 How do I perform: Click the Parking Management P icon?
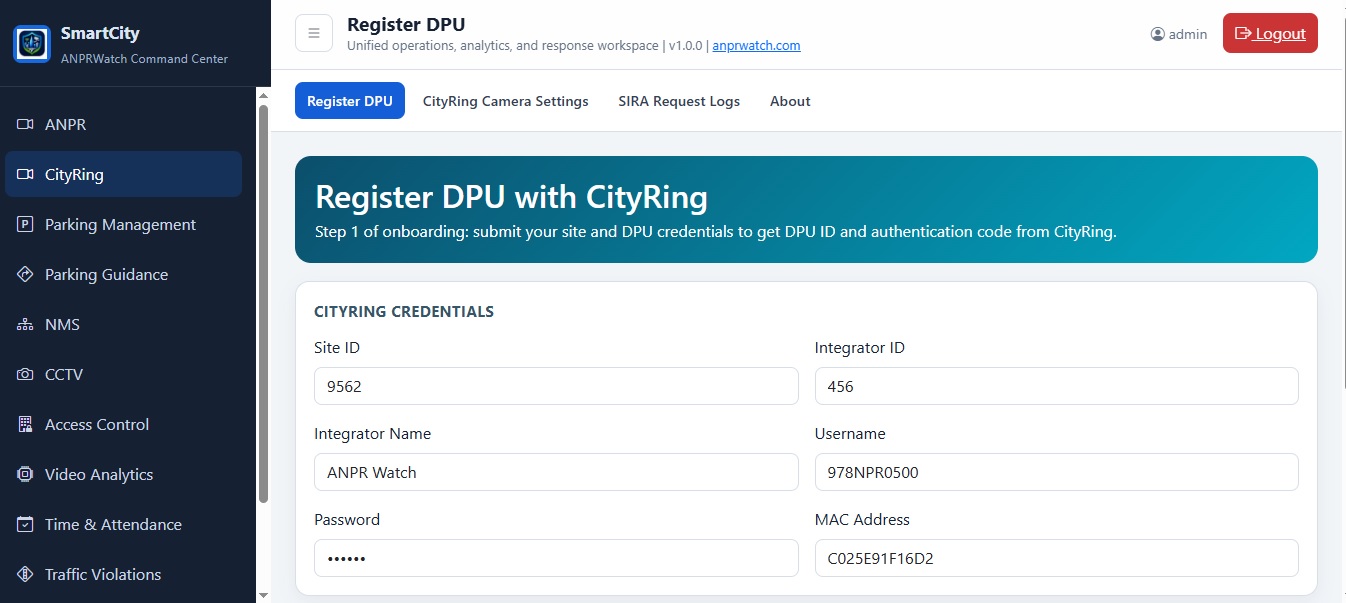click(26, 225)
